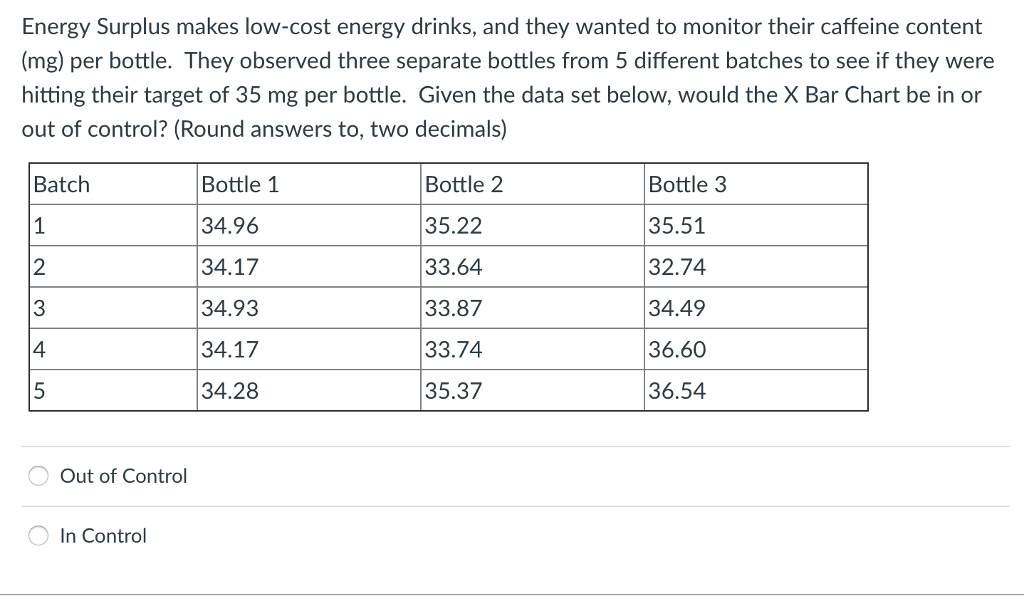Click the cell showing 36.60

coord(756,349)
